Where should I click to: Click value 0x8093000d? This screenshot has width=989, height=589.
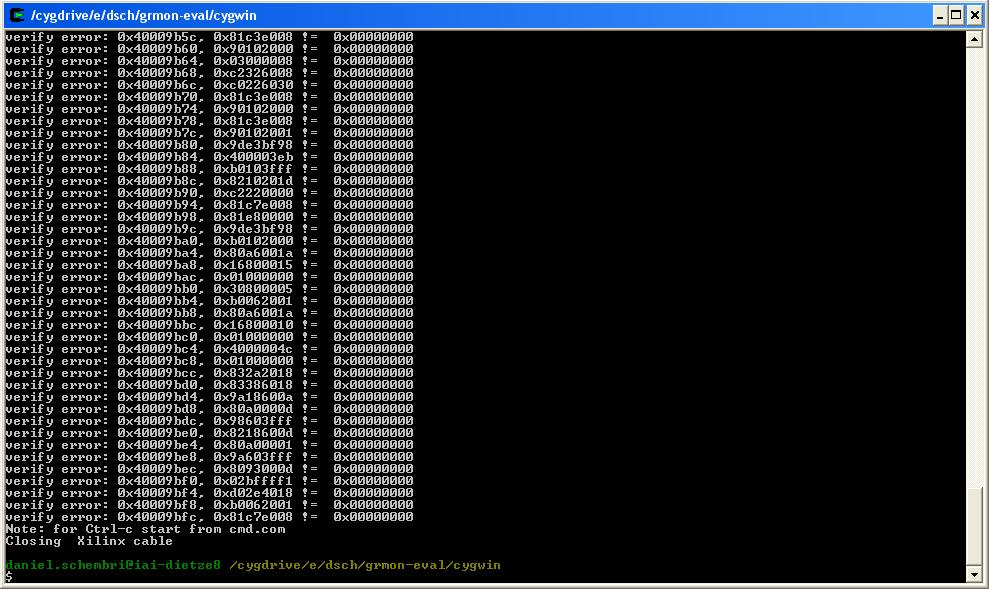254,469
